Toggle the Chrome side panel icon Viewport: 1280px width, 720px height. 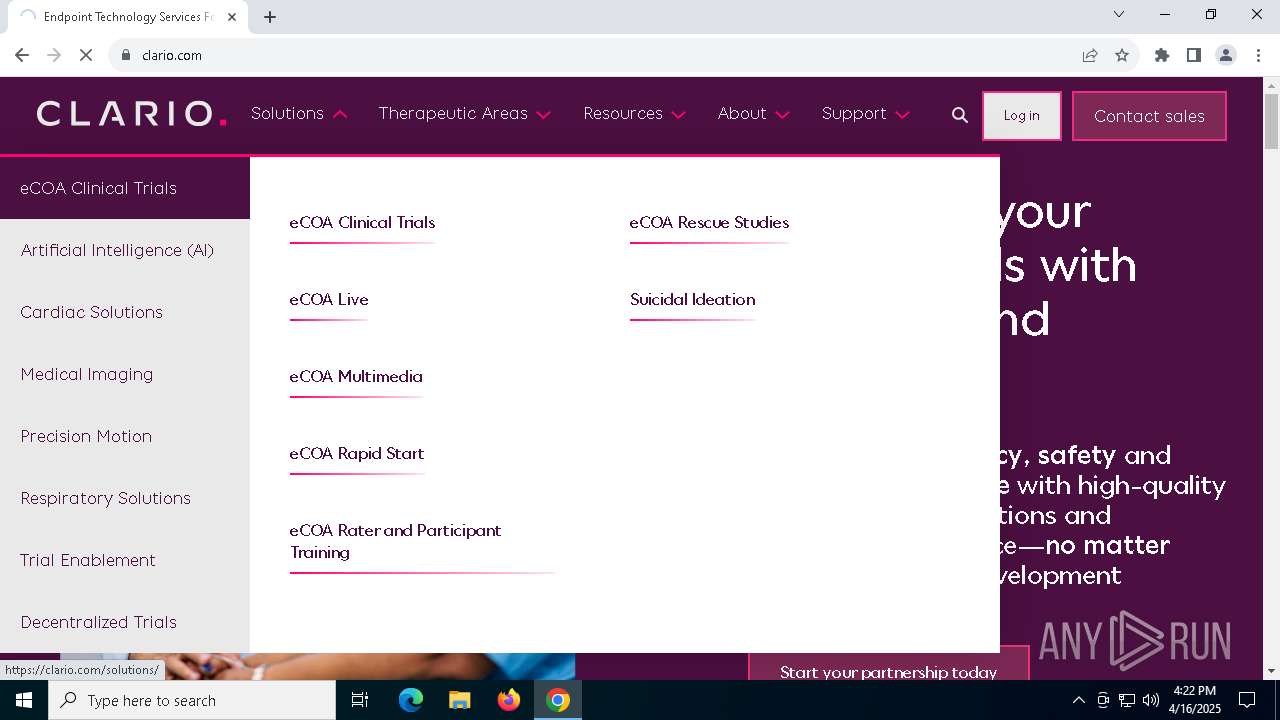tap(1194, 55)
